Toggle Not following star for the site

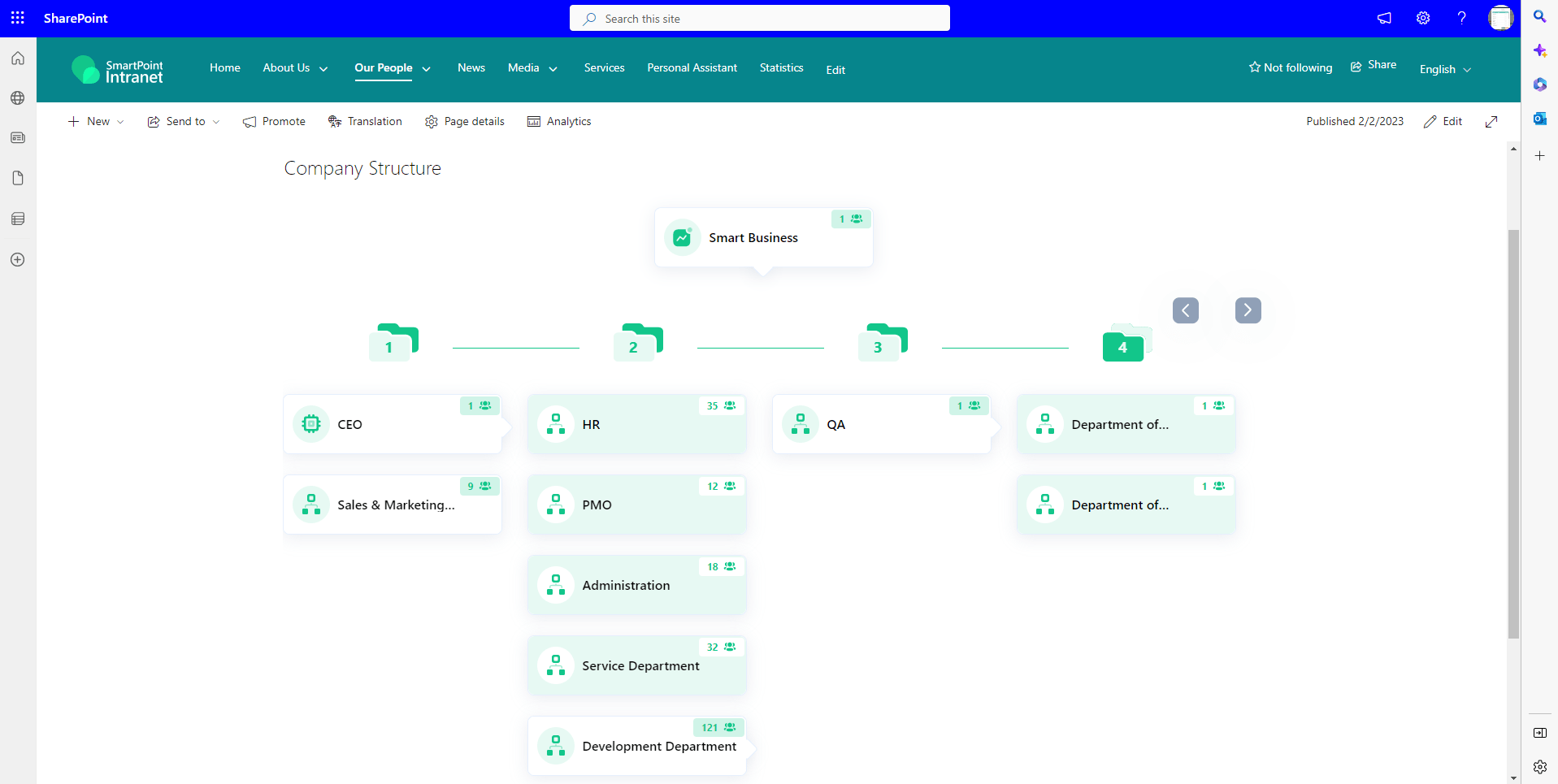pos(1291,67)
